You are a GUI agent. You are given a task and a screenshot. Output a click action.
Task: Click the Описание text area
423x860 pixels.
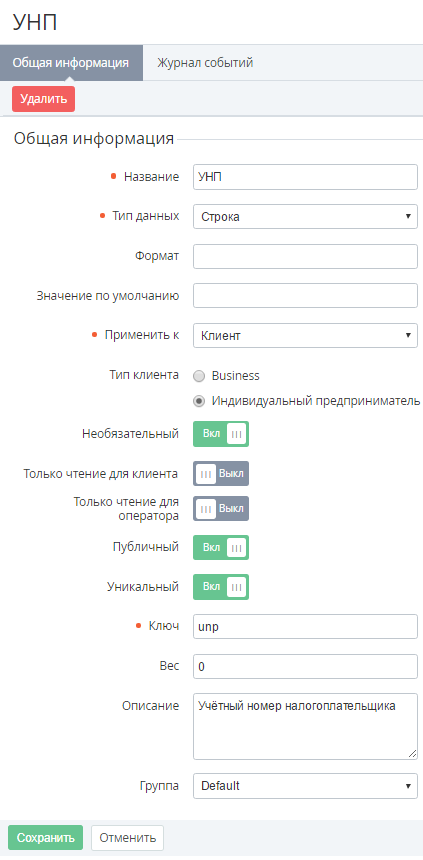pos(305,727)
